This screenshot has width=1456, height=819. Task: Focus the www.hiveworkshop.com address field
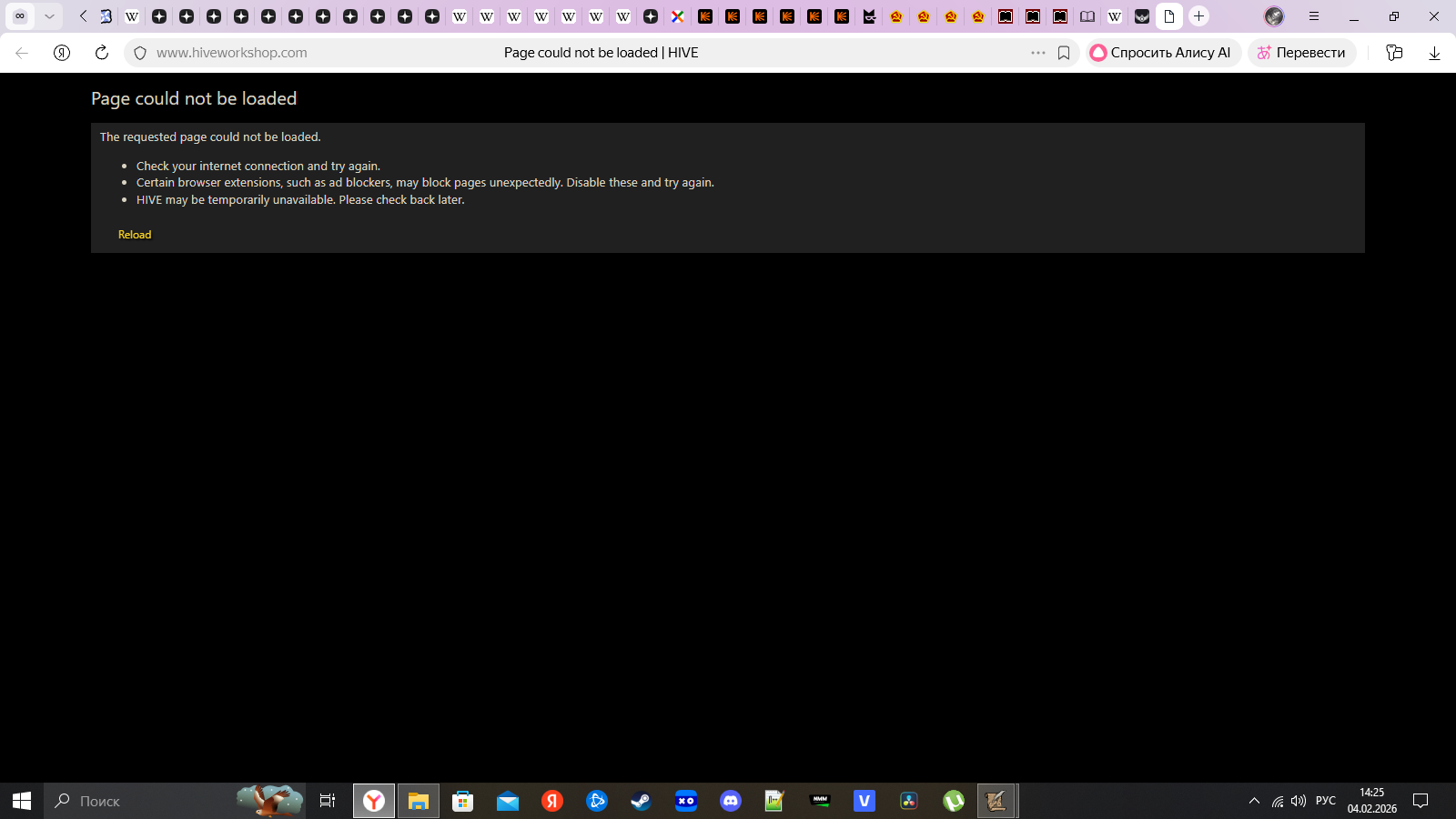click(x=232, y=53)
